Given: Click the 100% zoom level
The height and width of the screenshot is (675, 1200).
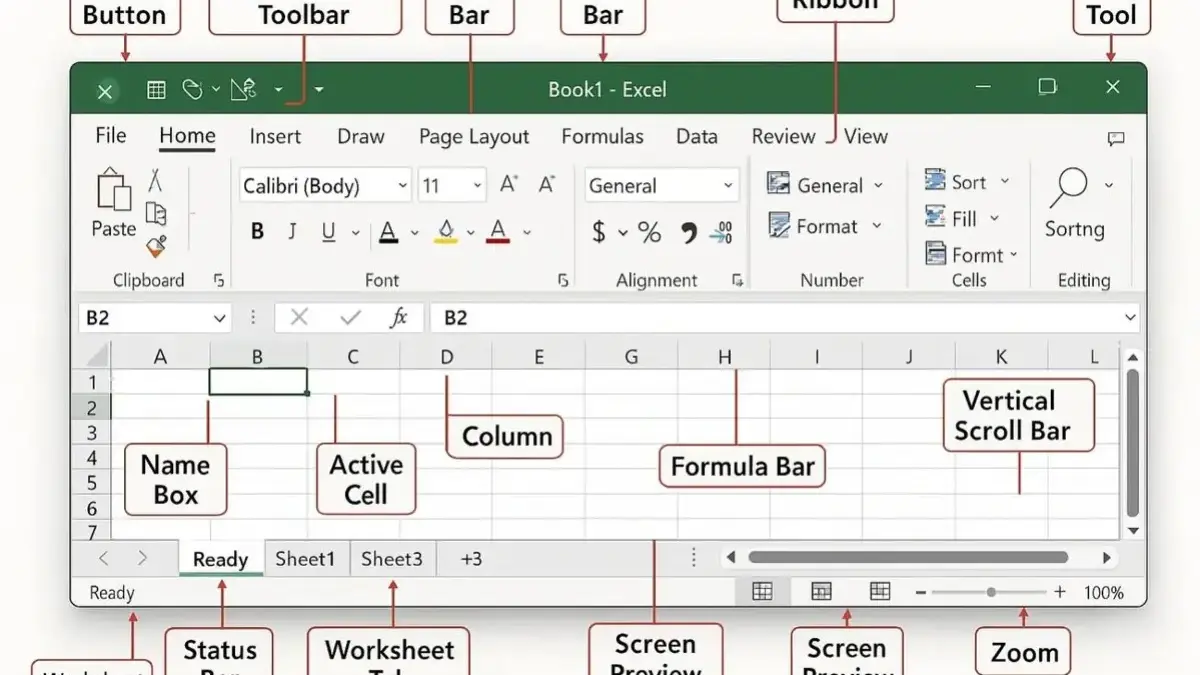Looking at the screenshot, I should (1104, 593).
